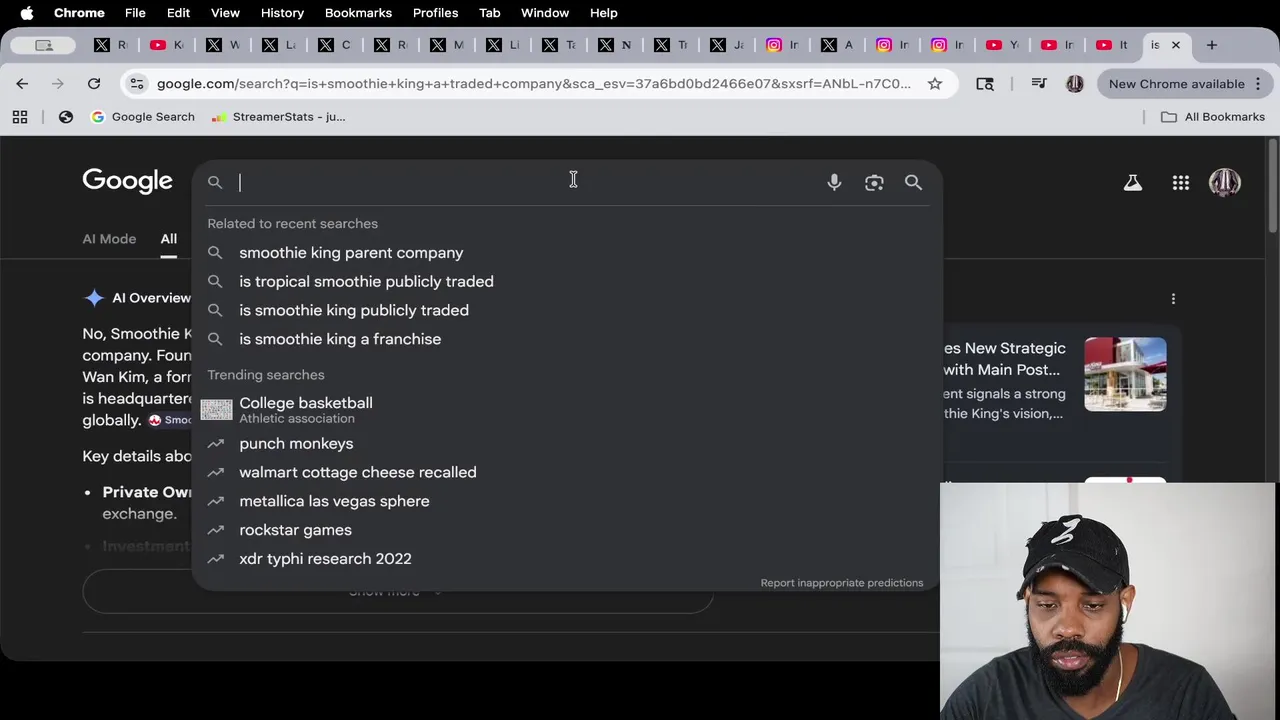Open news card thumbnail of building
The width and height of the screenshot is (1280, 720).
pyautogui.click(x=1125, y=374)
